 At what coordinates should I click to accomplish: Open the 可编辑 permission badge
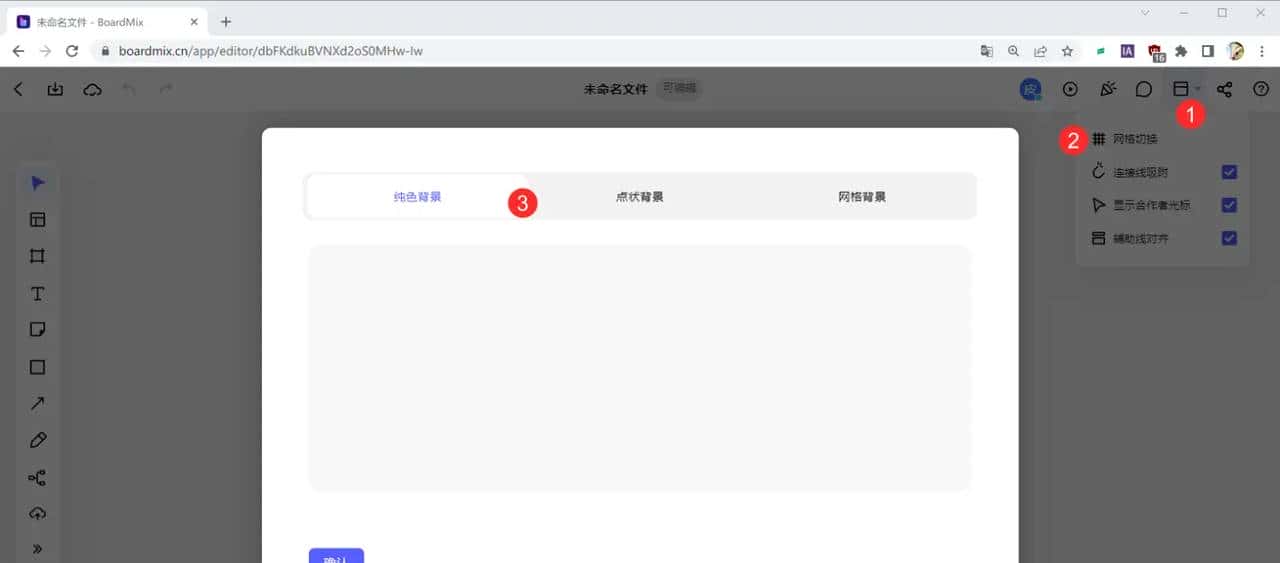pyautogui.click(x=680, y=88)
